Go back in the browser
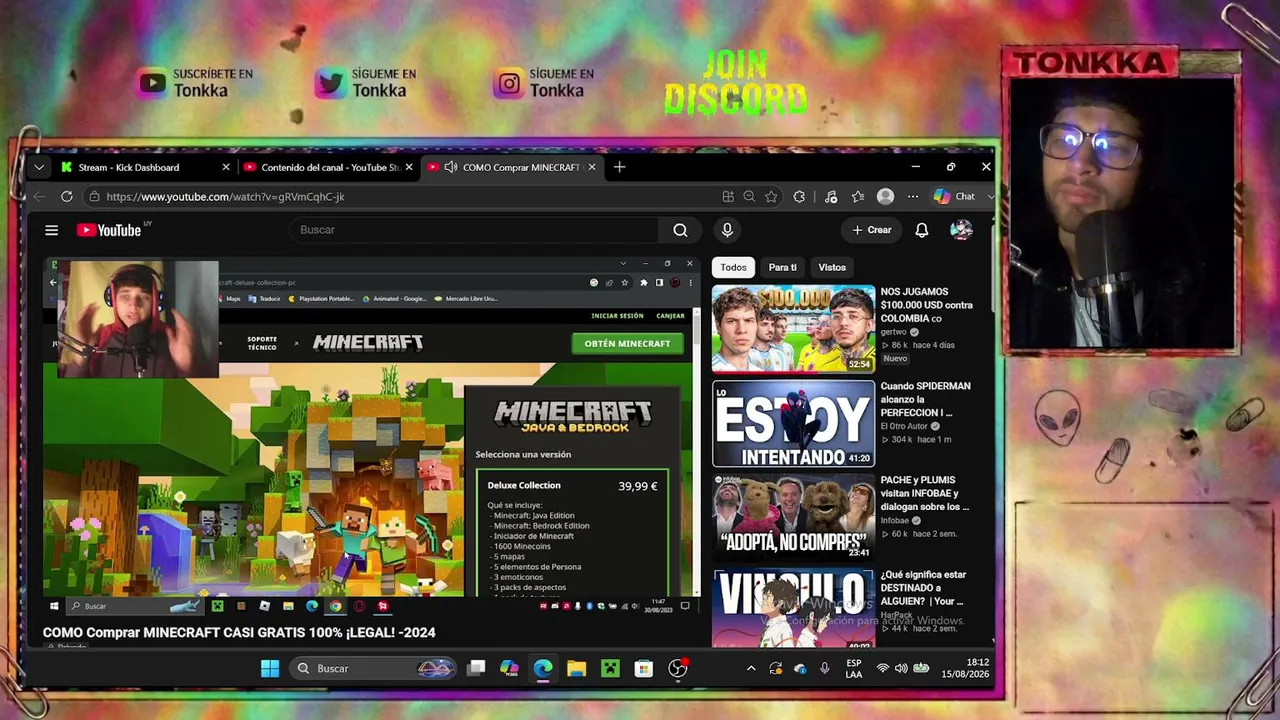 pos(39,197)
